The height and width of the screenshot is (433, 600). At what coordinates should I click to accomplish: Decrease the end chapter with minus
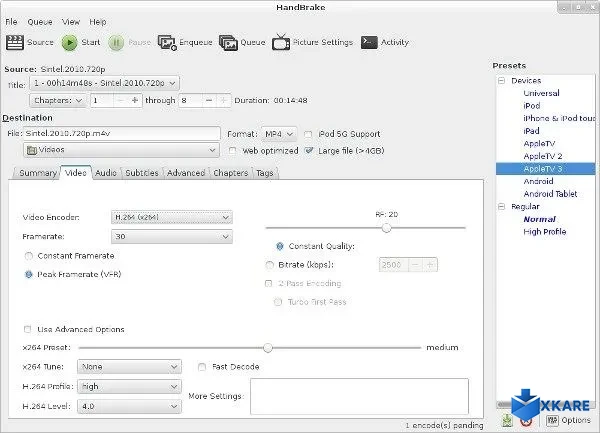(209, 101)
